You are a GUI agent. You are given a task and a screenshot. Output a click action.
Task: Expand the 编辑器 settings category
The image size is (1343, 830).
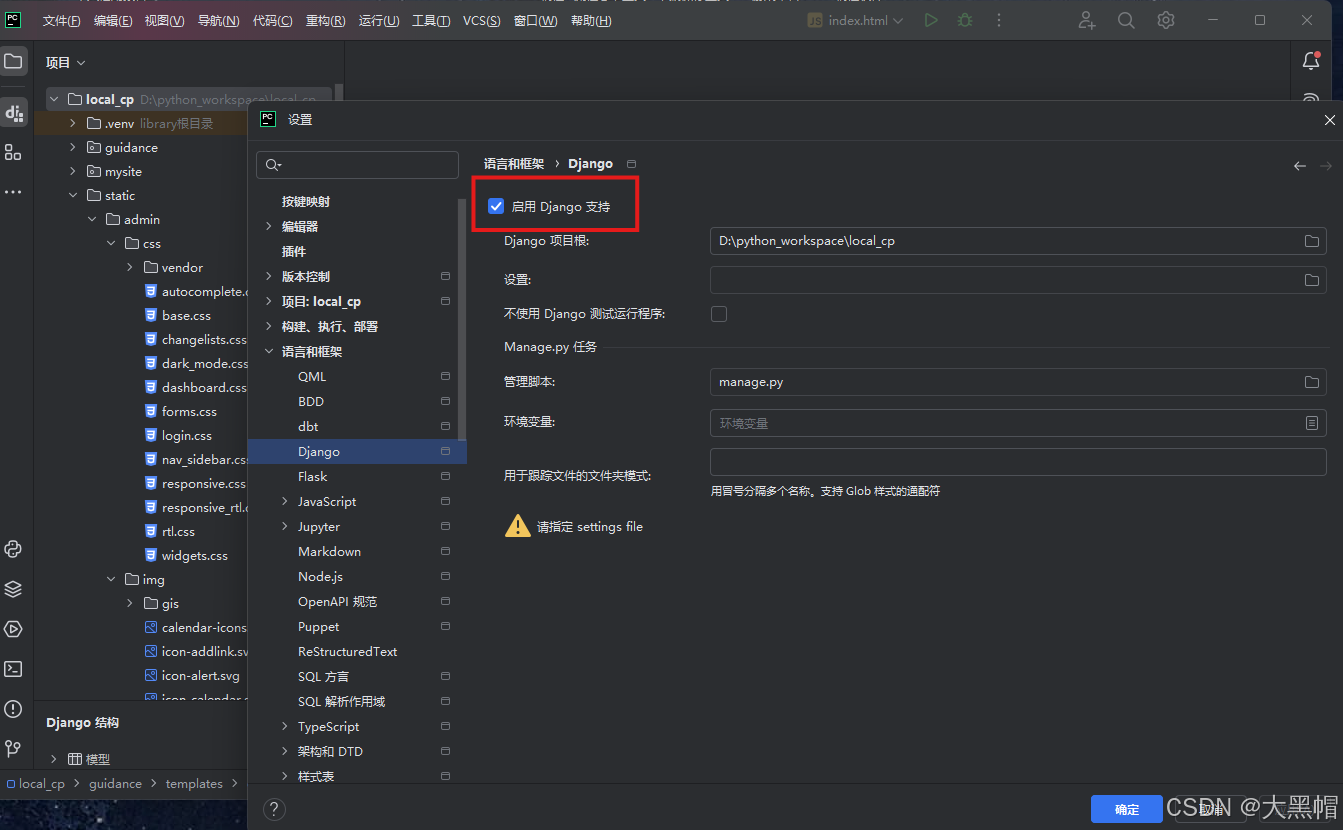coord(268,227)
